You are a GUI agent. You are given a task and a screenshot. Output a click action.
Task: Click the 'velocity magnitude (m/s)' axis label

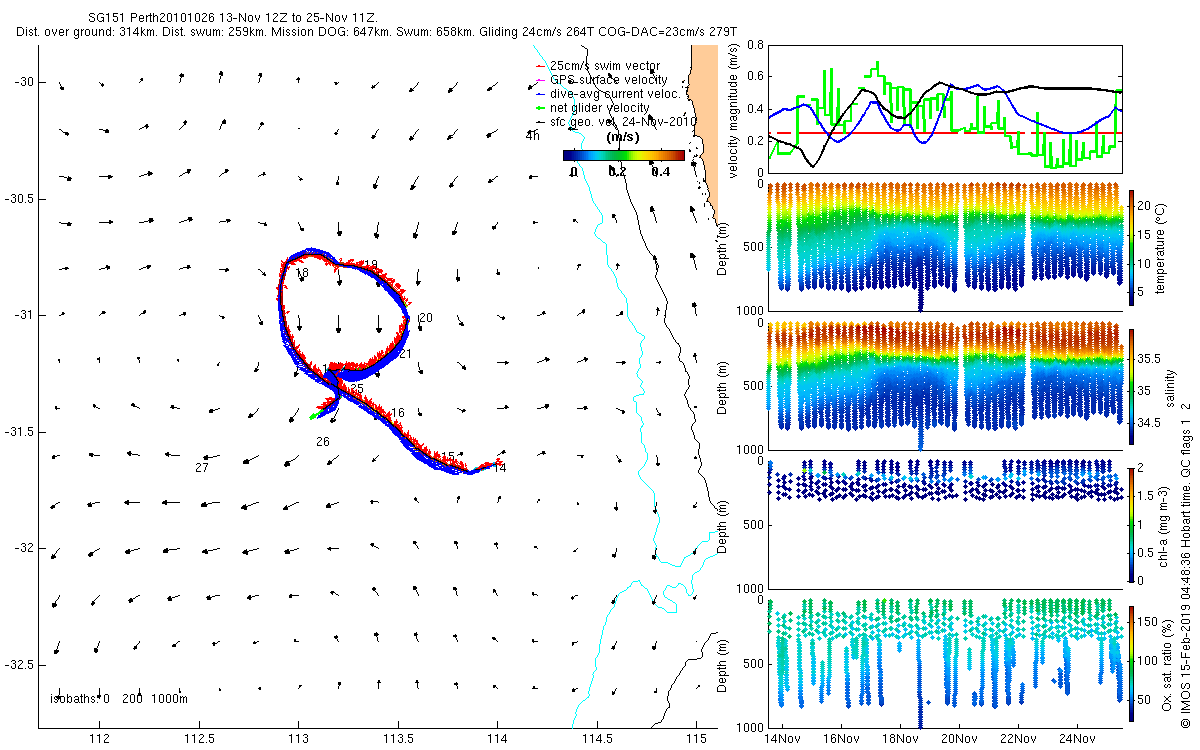pos(735,110)
